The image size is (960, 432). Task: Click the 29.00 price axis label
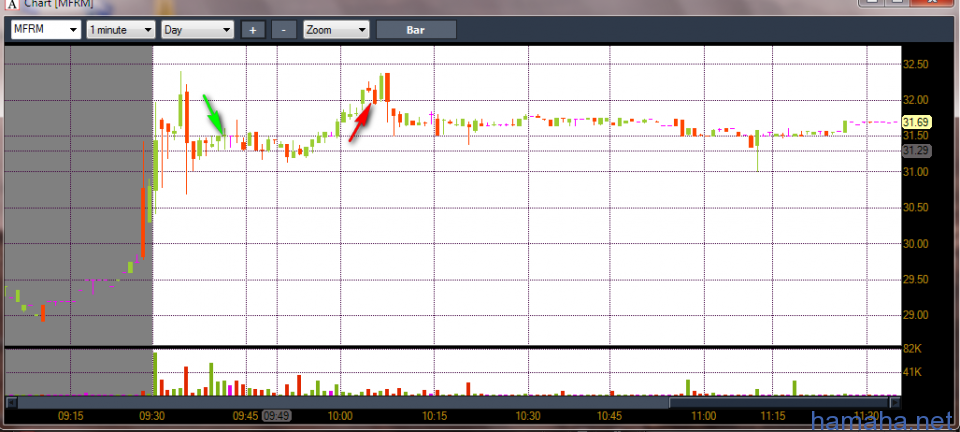[917, 315]
